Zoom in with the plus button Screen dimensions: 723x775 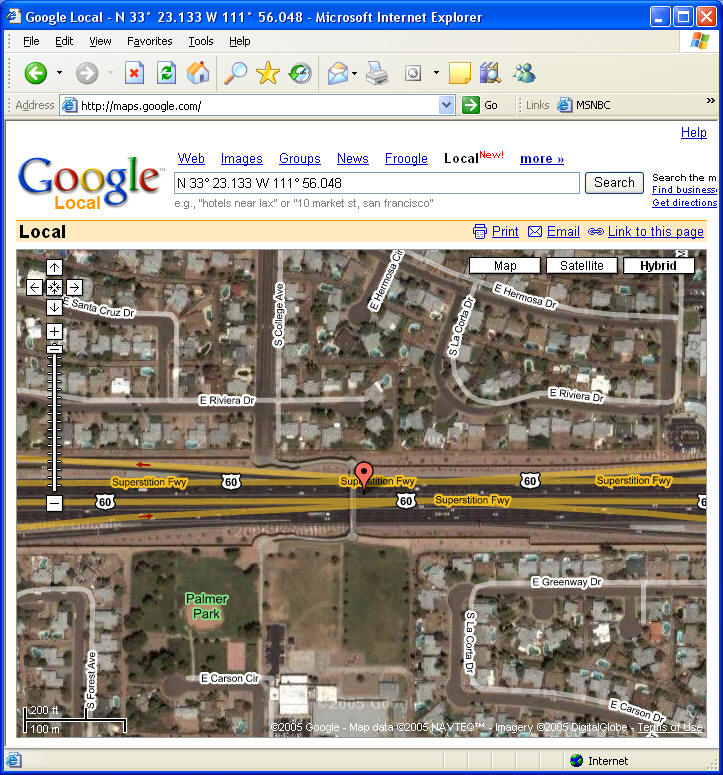tap(54, 331)
